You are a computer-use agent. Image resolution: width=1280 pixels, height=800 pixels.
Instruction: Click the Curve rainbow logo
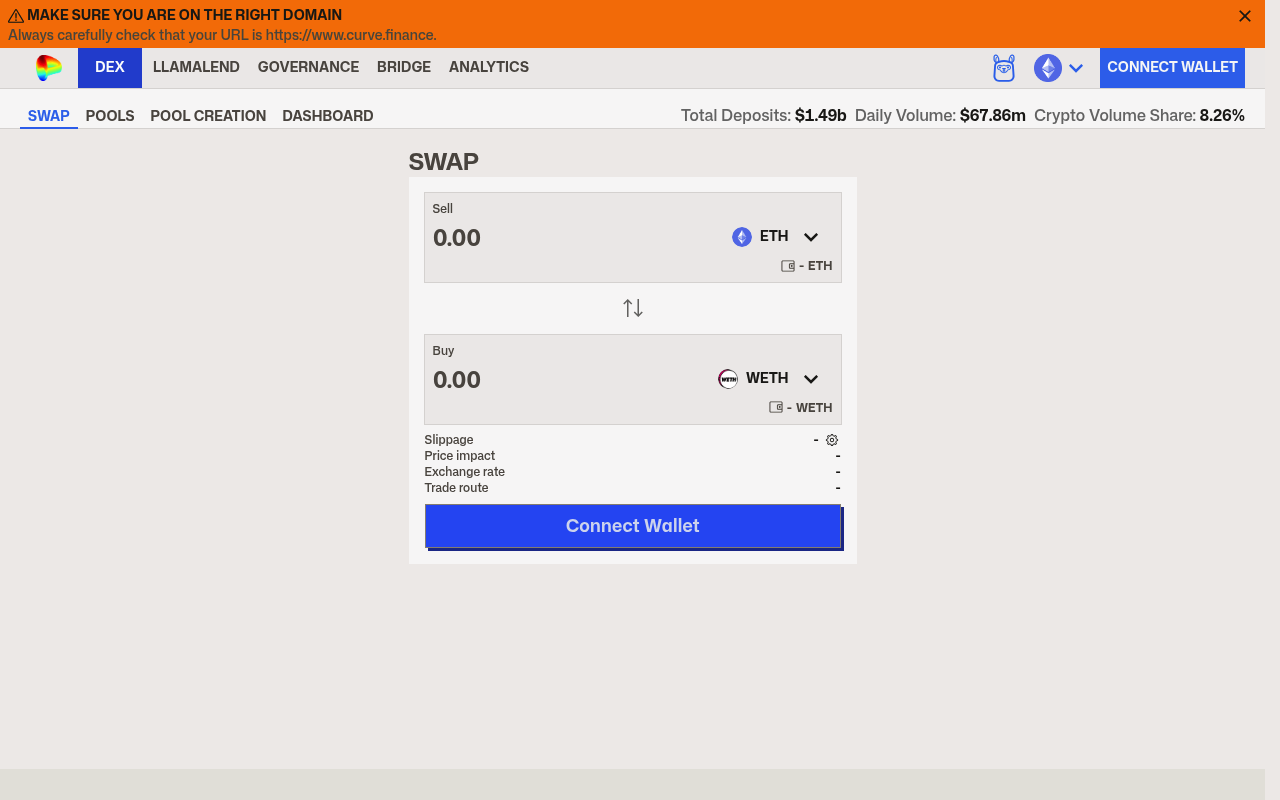[x=48, y=67]
